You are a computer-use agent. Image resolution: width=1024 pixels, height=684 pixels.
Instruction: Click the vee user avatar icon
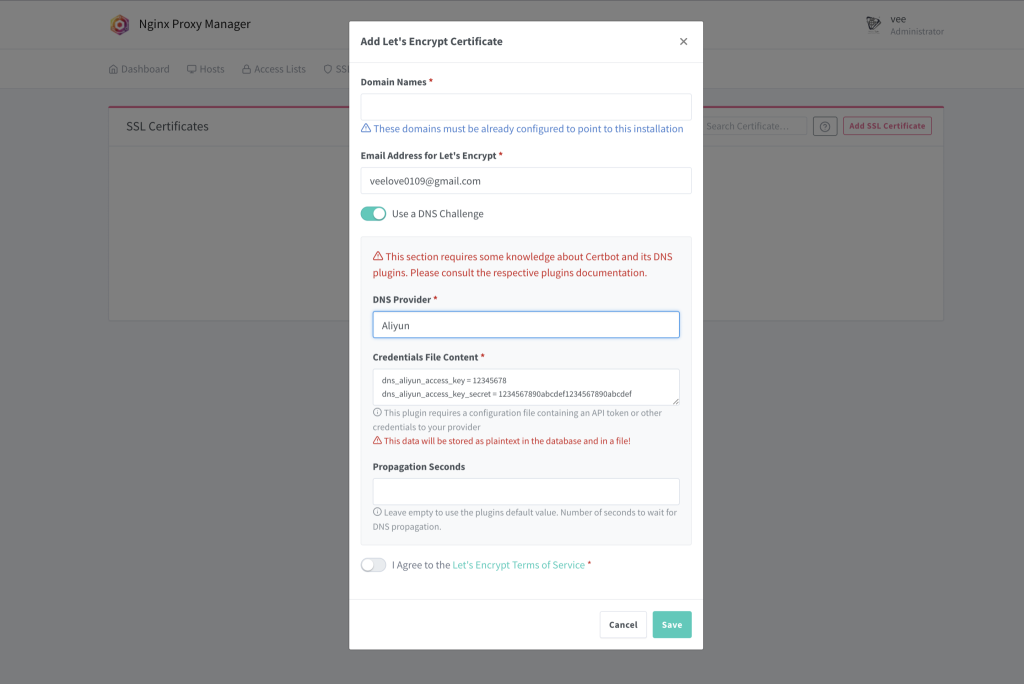(x=873, y=24)
